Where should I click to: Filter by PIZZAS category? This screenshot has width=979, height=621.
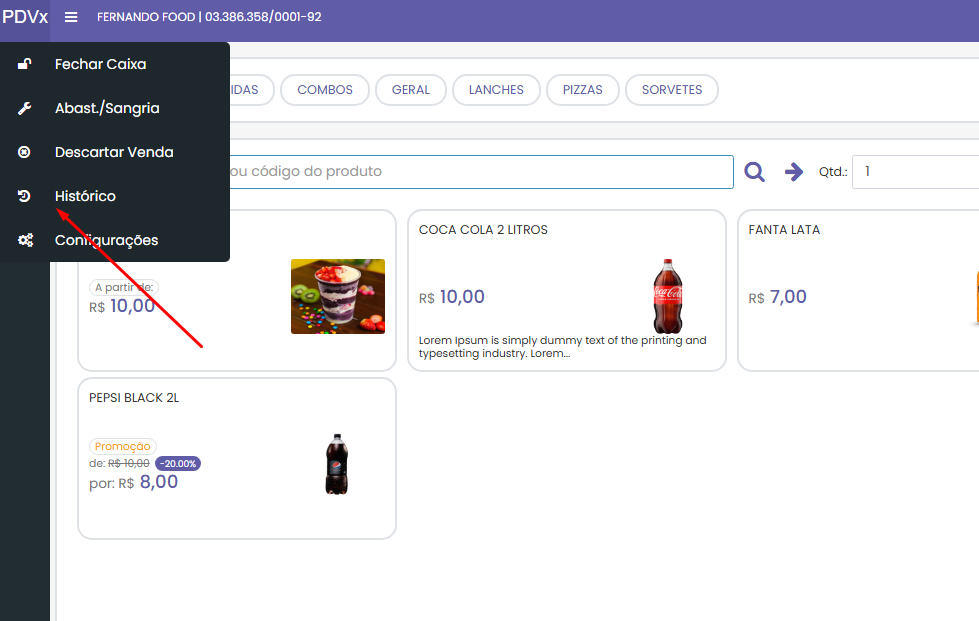(x=582, y=90)
